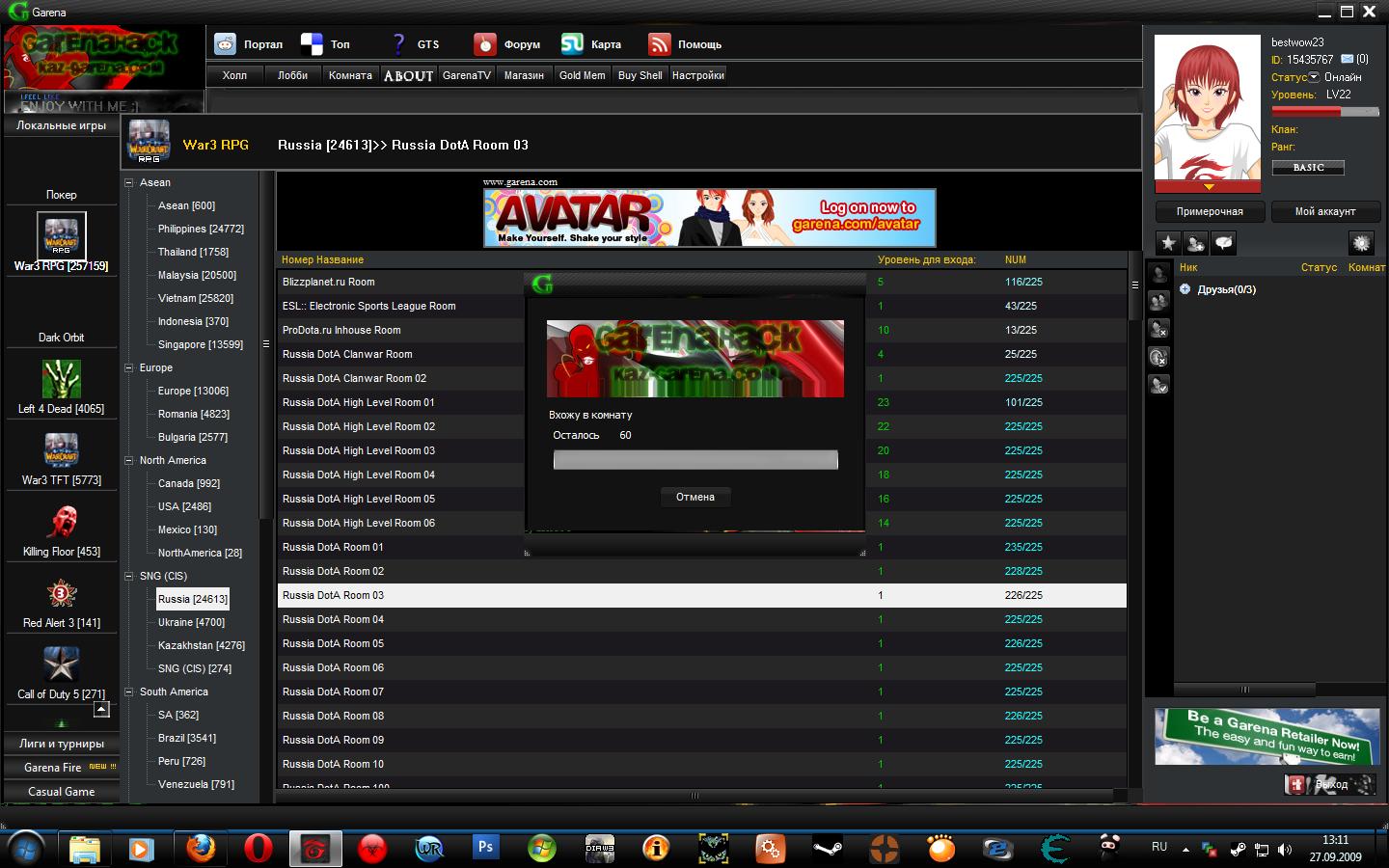Open the Статус dropdown arrow
This screenshot has height=868, width=1389.
click(1314, 77)
